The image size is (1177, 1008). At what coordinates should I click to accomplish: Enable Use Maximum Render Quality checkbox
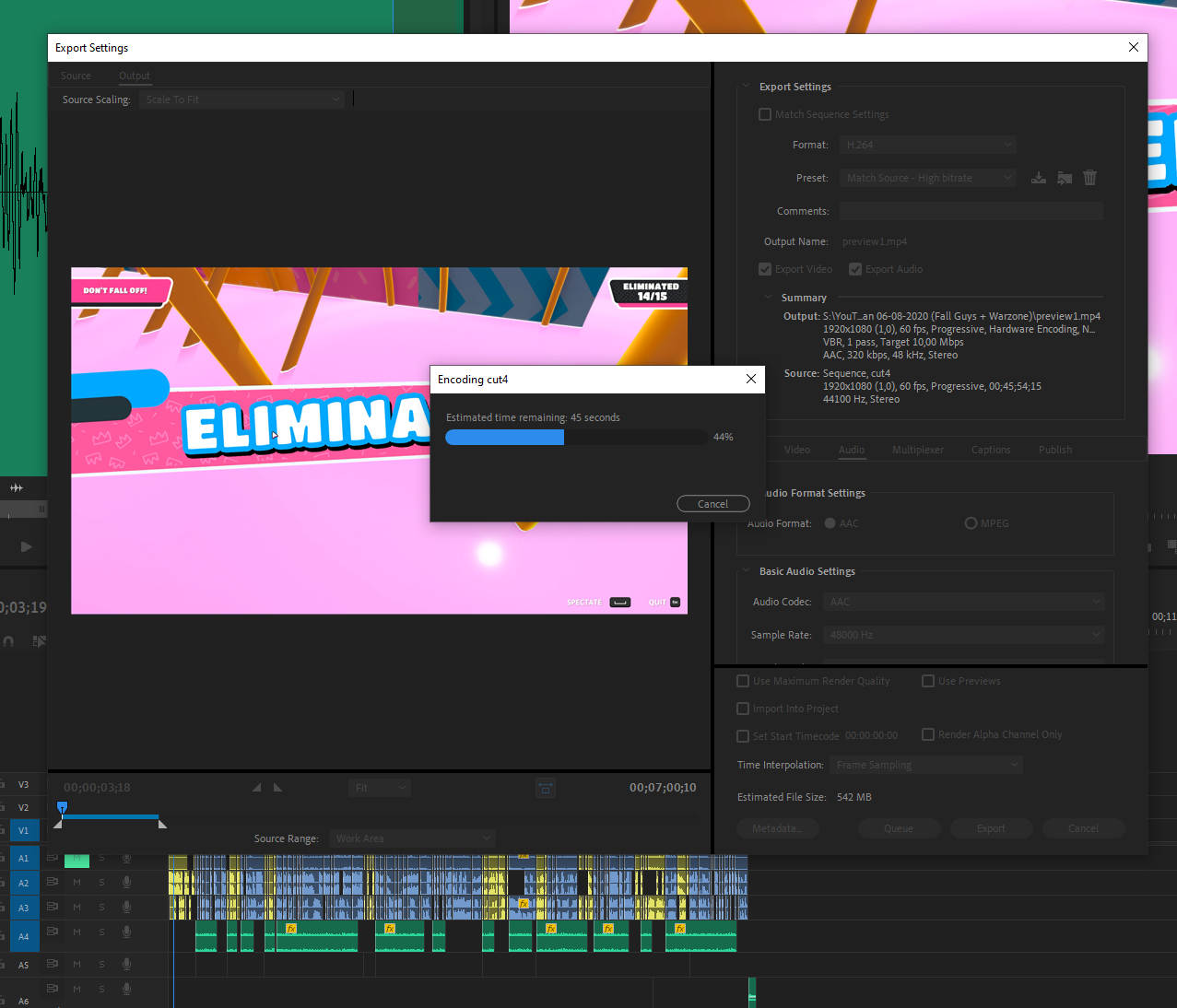(x=743, y=681)
